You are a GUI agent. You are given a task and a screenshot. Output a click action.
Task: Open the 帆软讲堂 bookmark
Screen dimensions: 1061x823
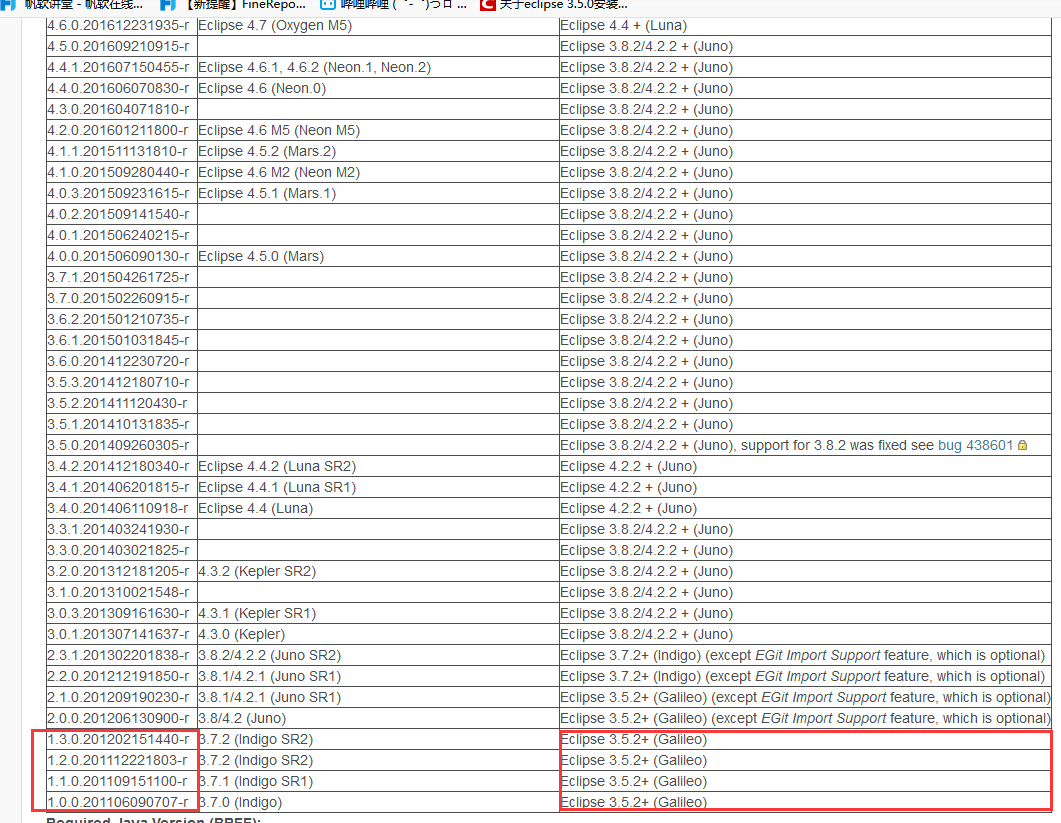click(x=72, y=5)
